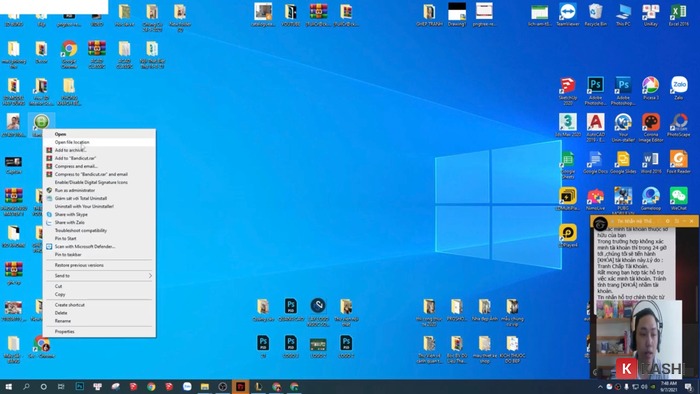
Task: Choose Pin to Start menu entry
Action: point(65,238)
